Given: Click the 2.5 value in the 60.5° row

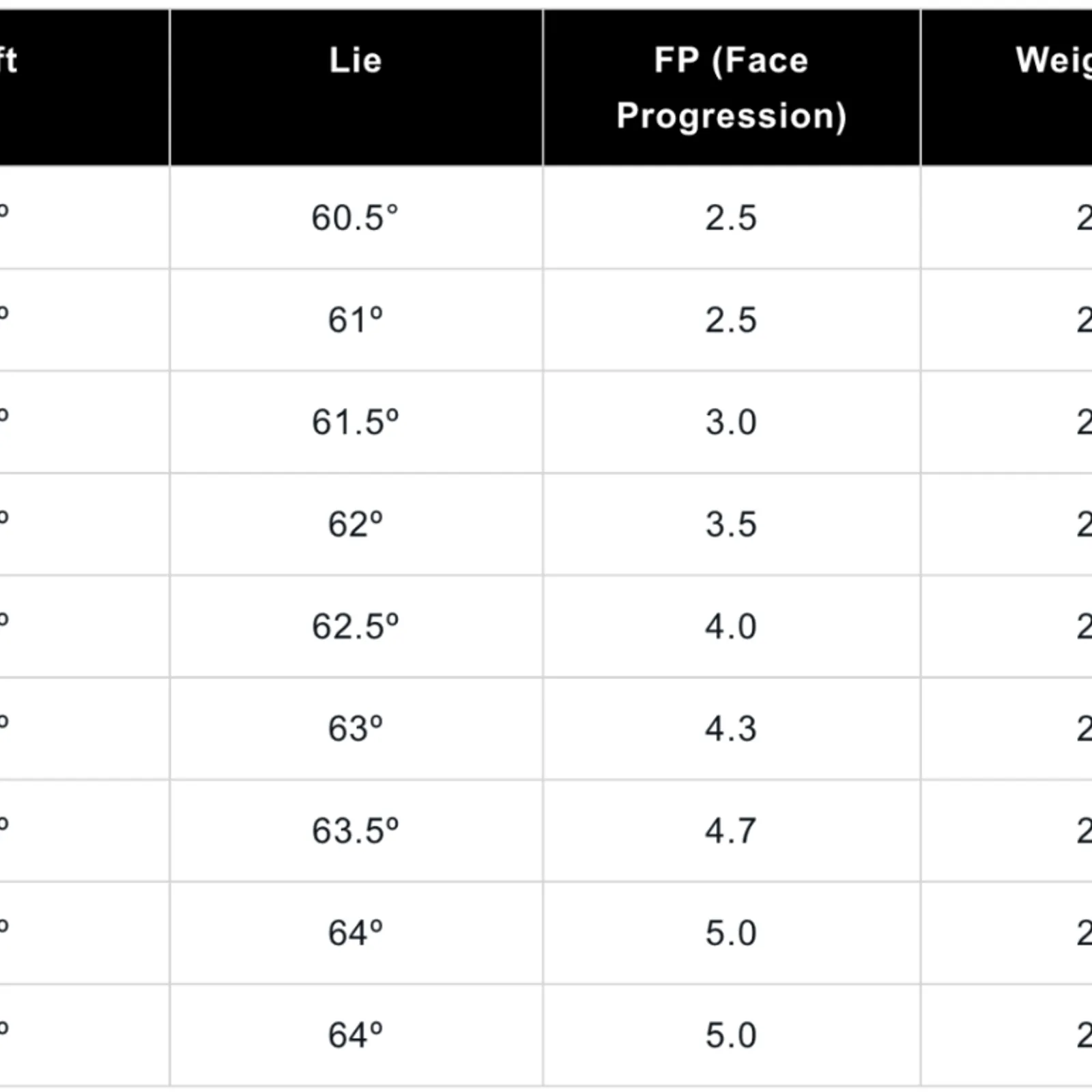Looking at the screenshot, I should 731,218.
